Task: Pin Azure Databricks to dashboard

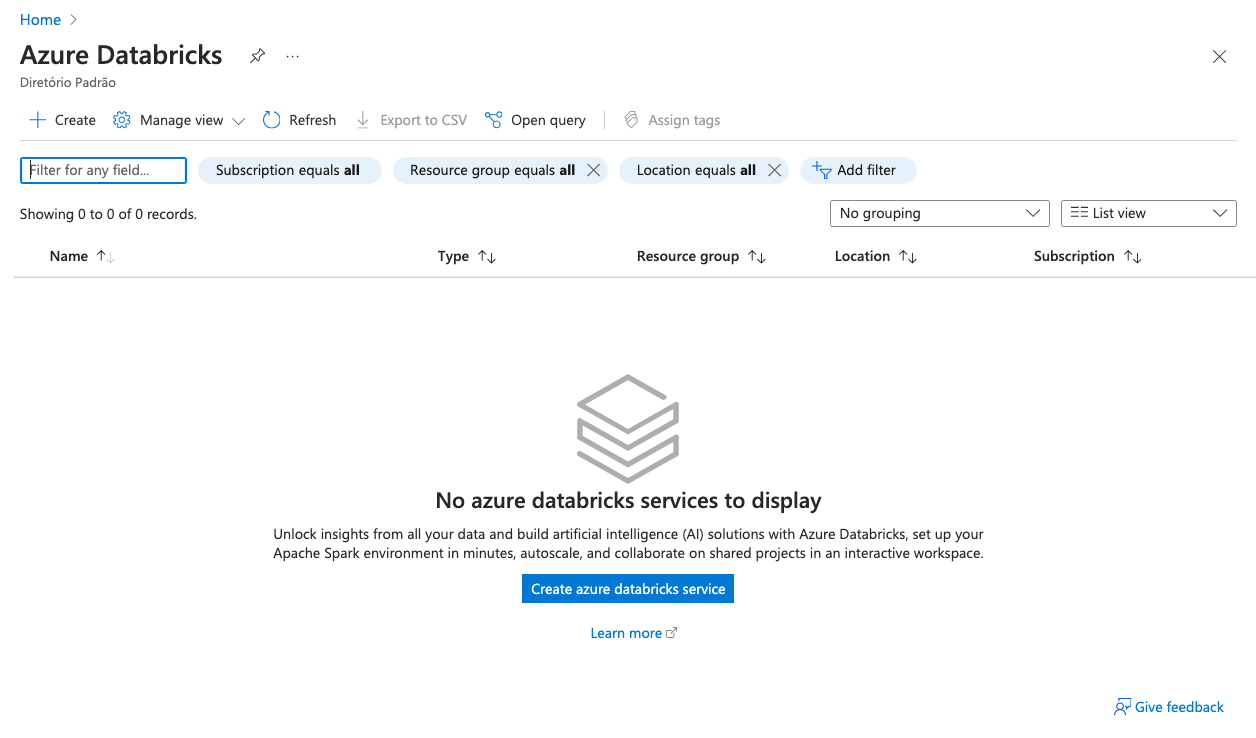Action: [257, 56]
